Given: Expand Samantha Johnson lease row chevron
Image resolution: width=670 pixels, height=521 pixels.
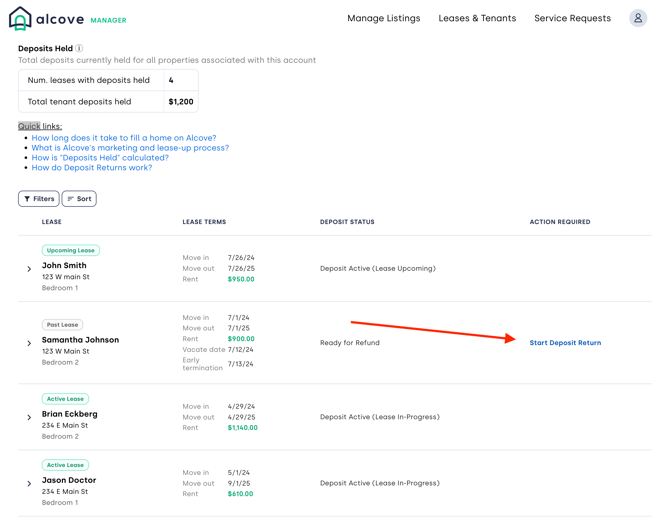Looking at the screenshot, I should 29,343.
